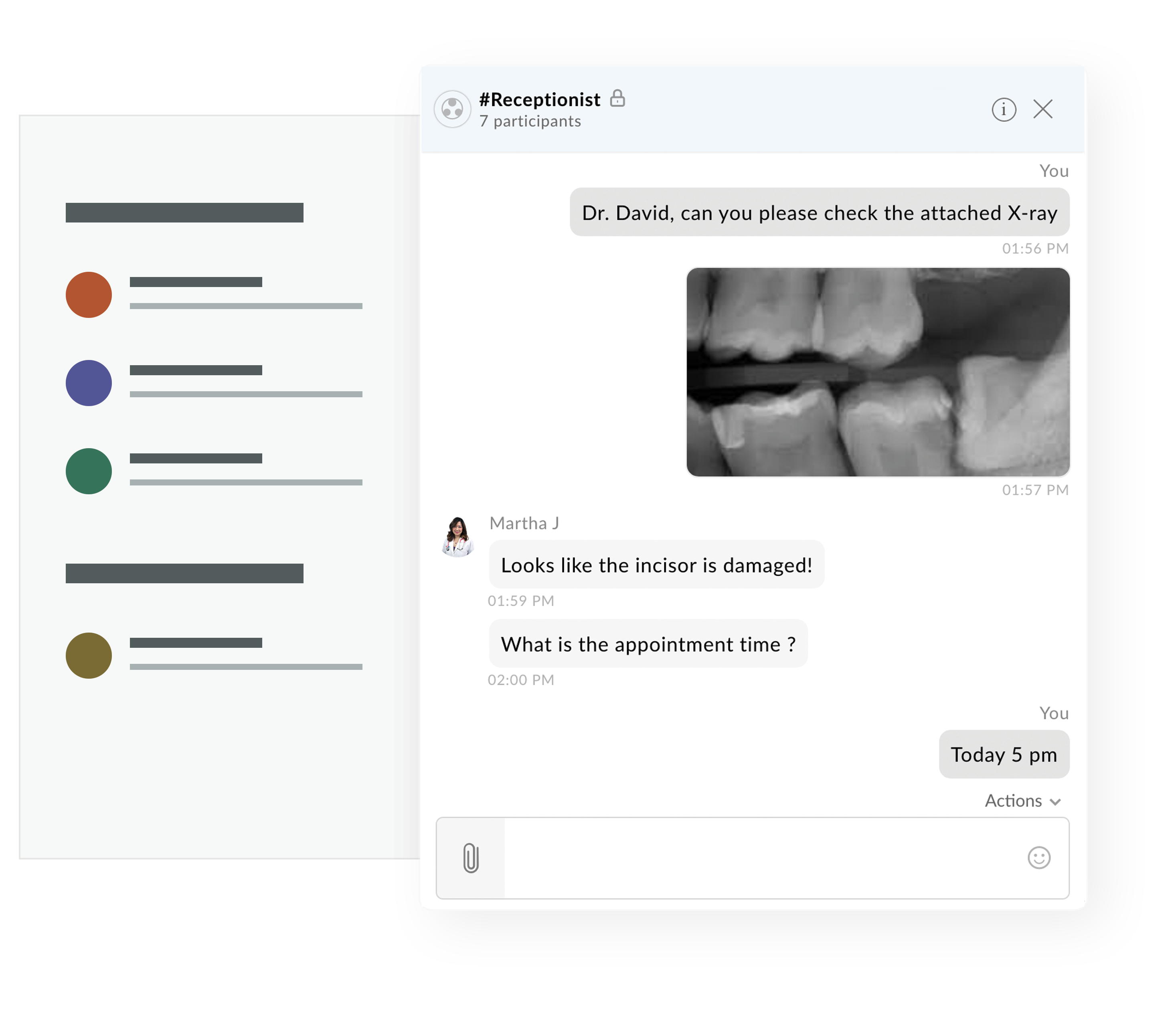1176x1009 pixels.
Task: Close the chat window
Action: tap(1043, 109)
